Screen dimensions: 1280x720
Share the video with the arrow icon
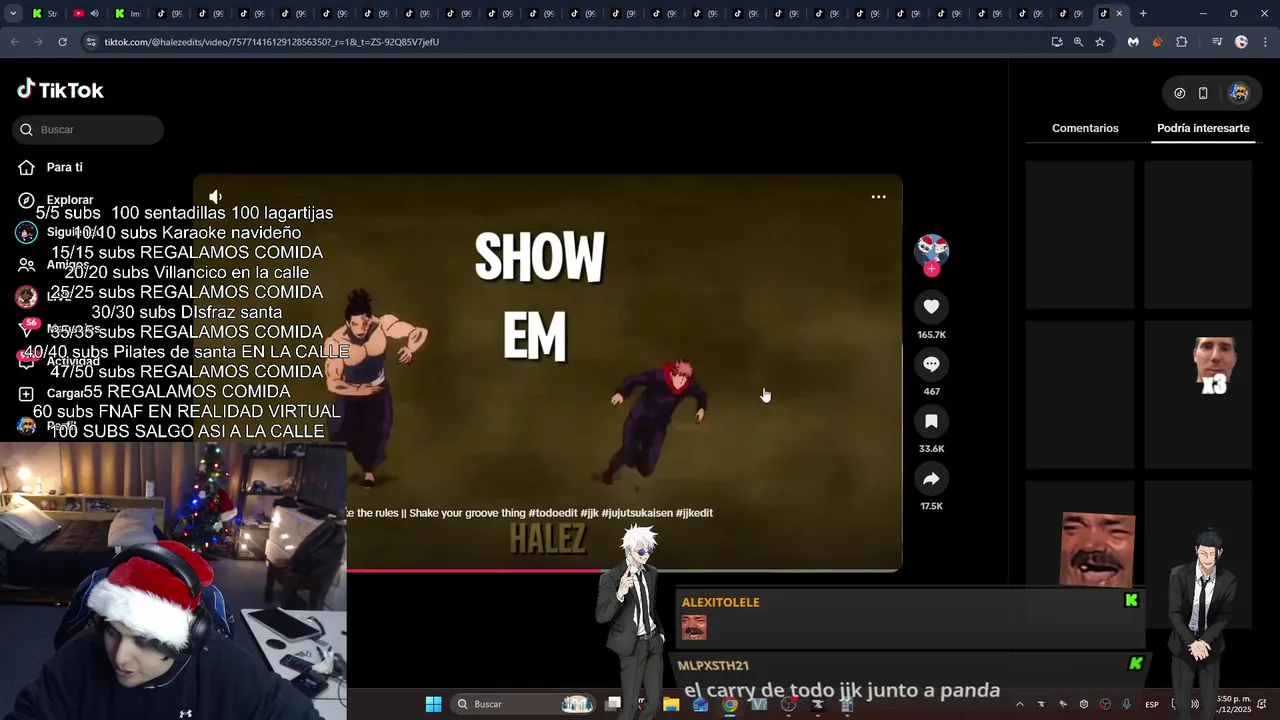coord(931,479)
